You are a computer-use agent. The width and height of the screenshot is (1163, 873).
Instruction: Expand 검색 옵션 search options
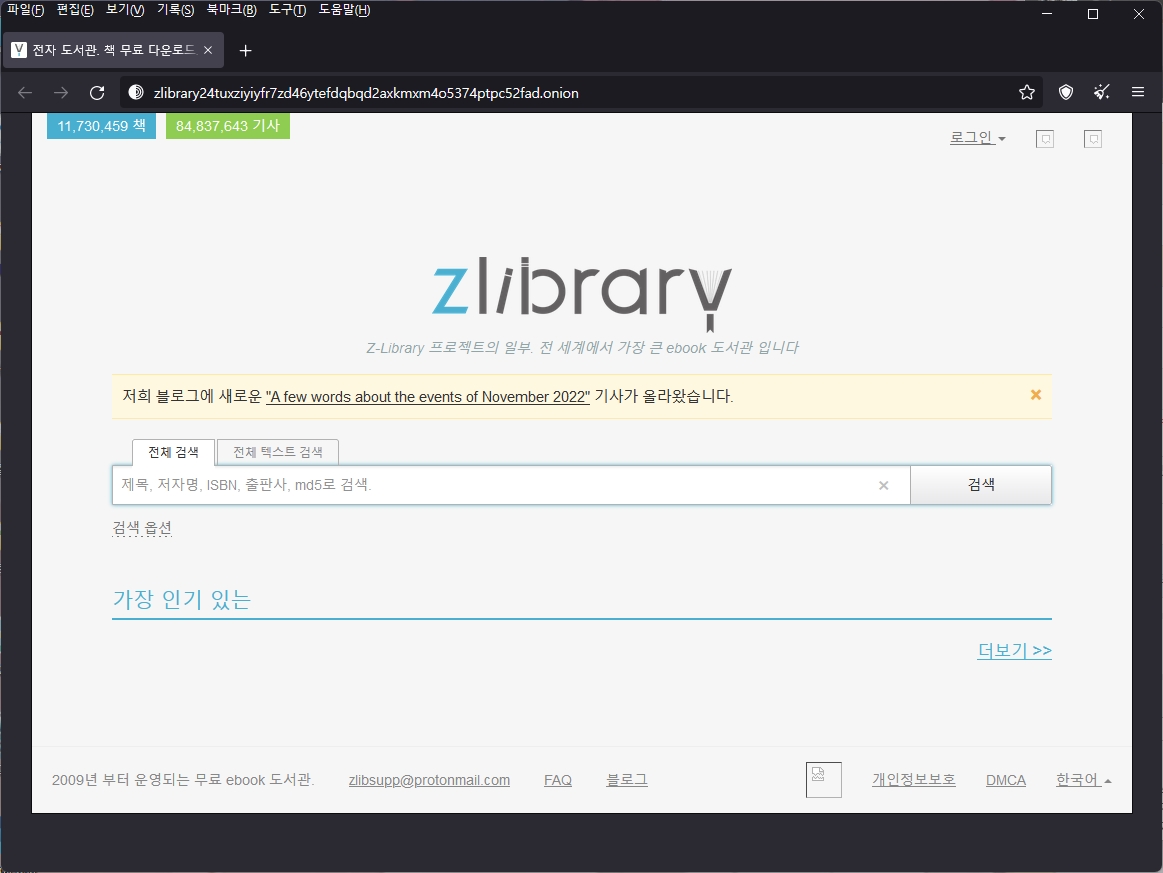click(142, 527)
